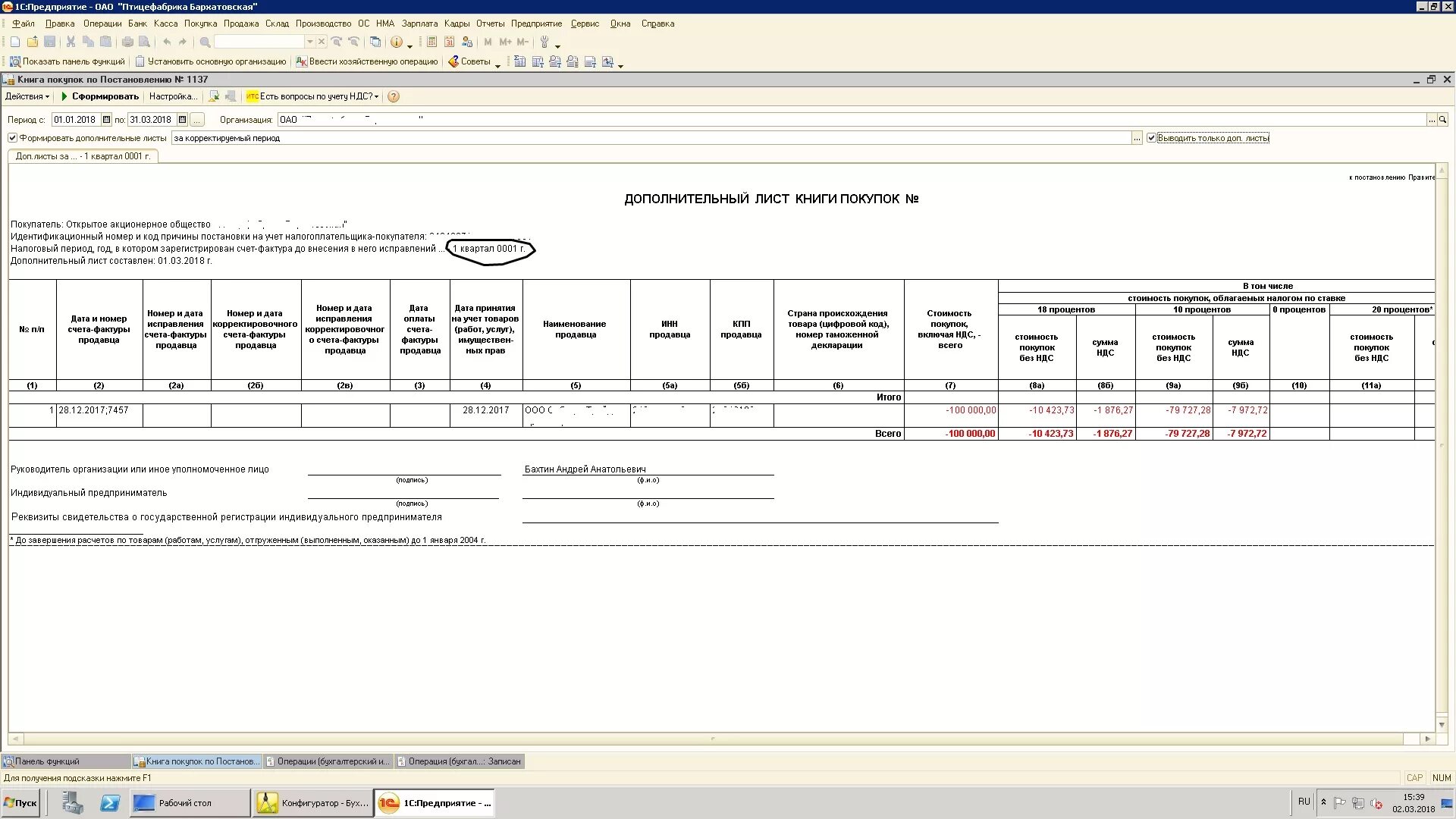Click the wrench service settings icon

(x=544, y=42)
